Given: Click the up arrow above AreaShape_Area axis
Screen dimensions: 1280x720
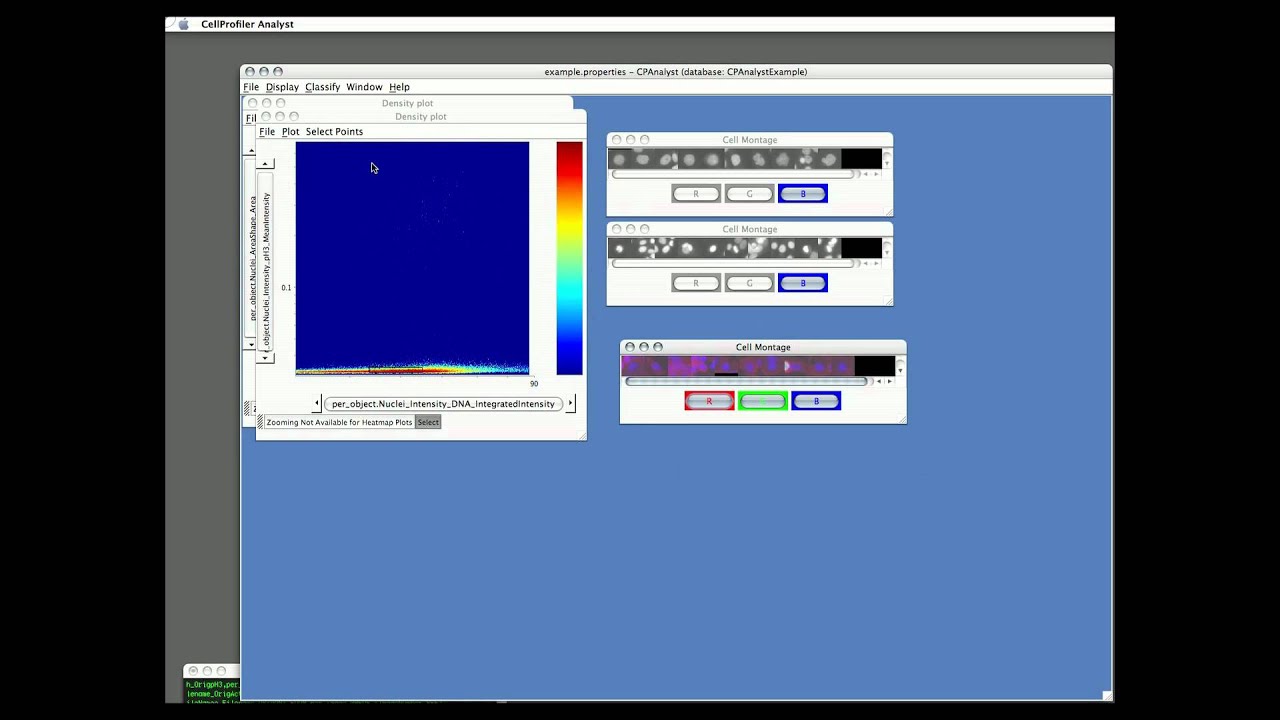Looking at the screenshot, I should (250, 151).
